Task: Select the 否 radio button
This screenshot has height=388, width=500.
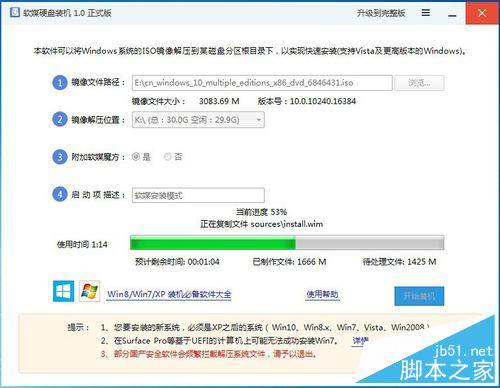Action: tap(167, 156)
